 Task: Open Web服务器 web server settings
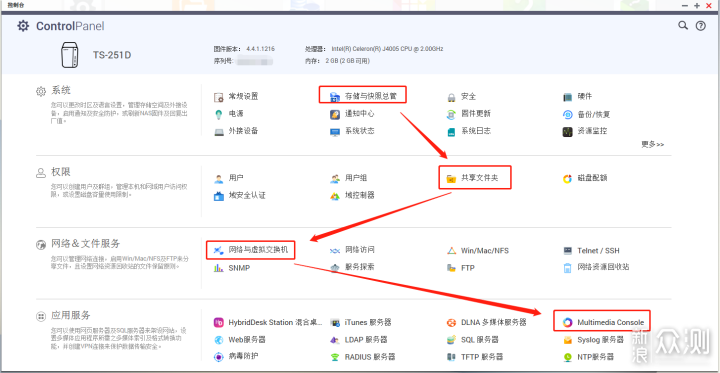click(240, 340)
